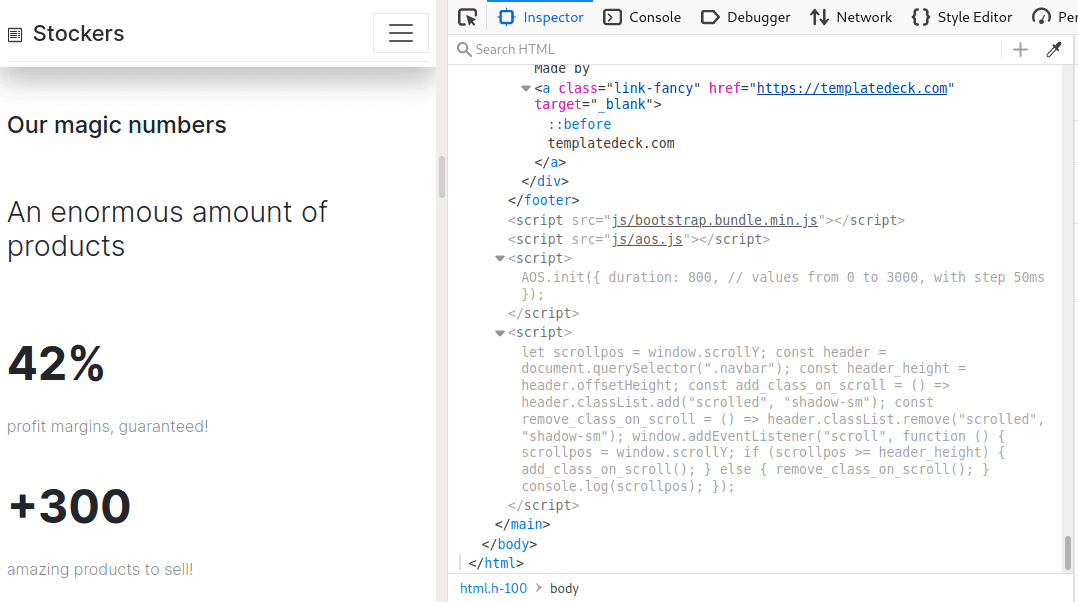1078x602 pixels.
Task: Click the markup panel vertical scrollbar
Action: point(1067,551)
